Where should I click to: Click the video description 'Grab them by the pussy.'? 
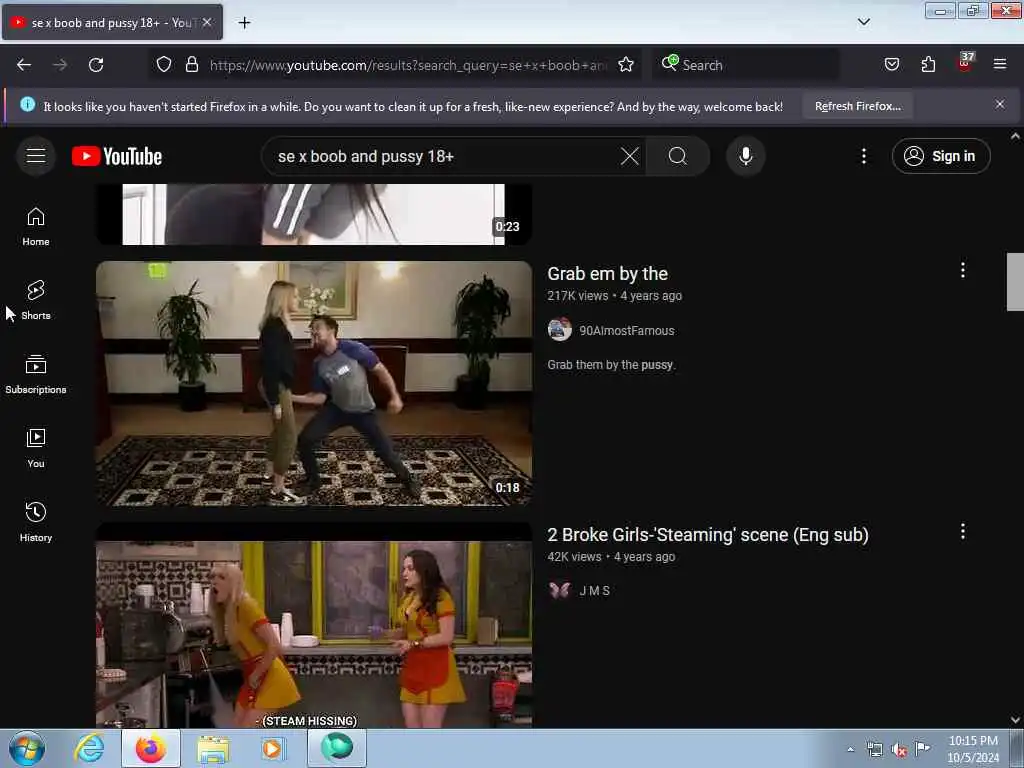611,364
